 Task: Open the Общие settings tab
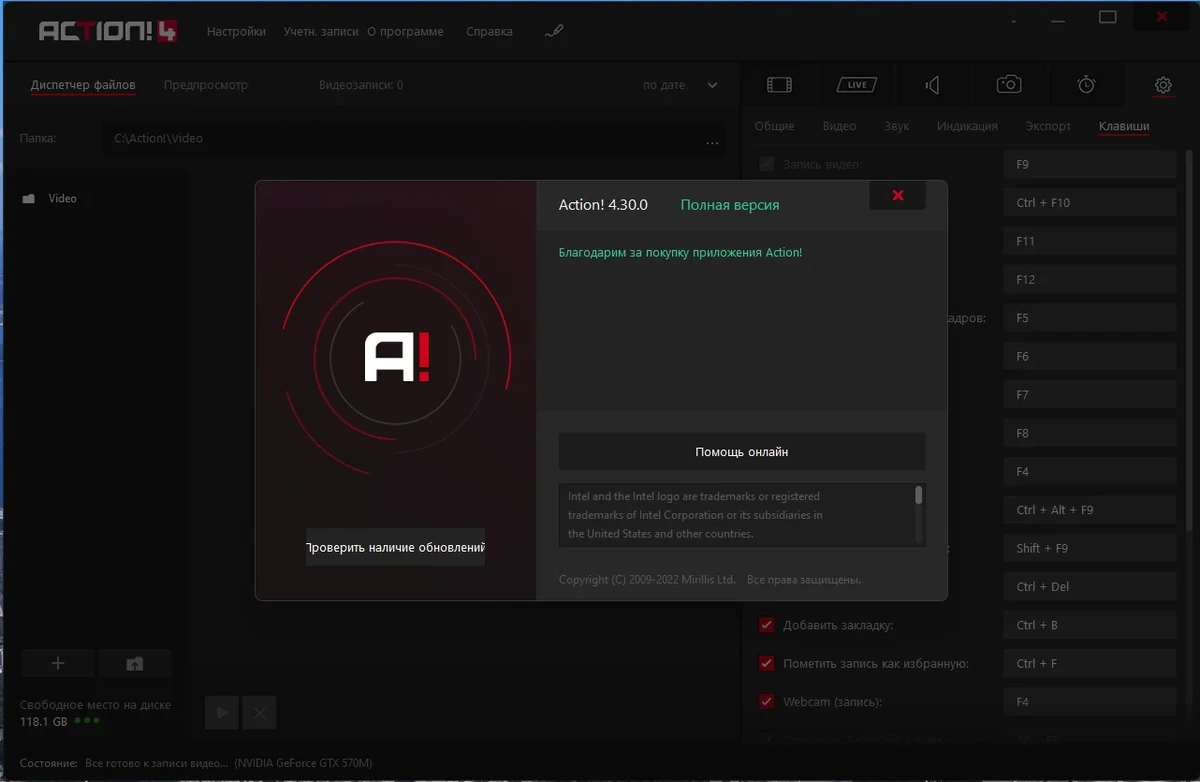(x=774, y=126)
